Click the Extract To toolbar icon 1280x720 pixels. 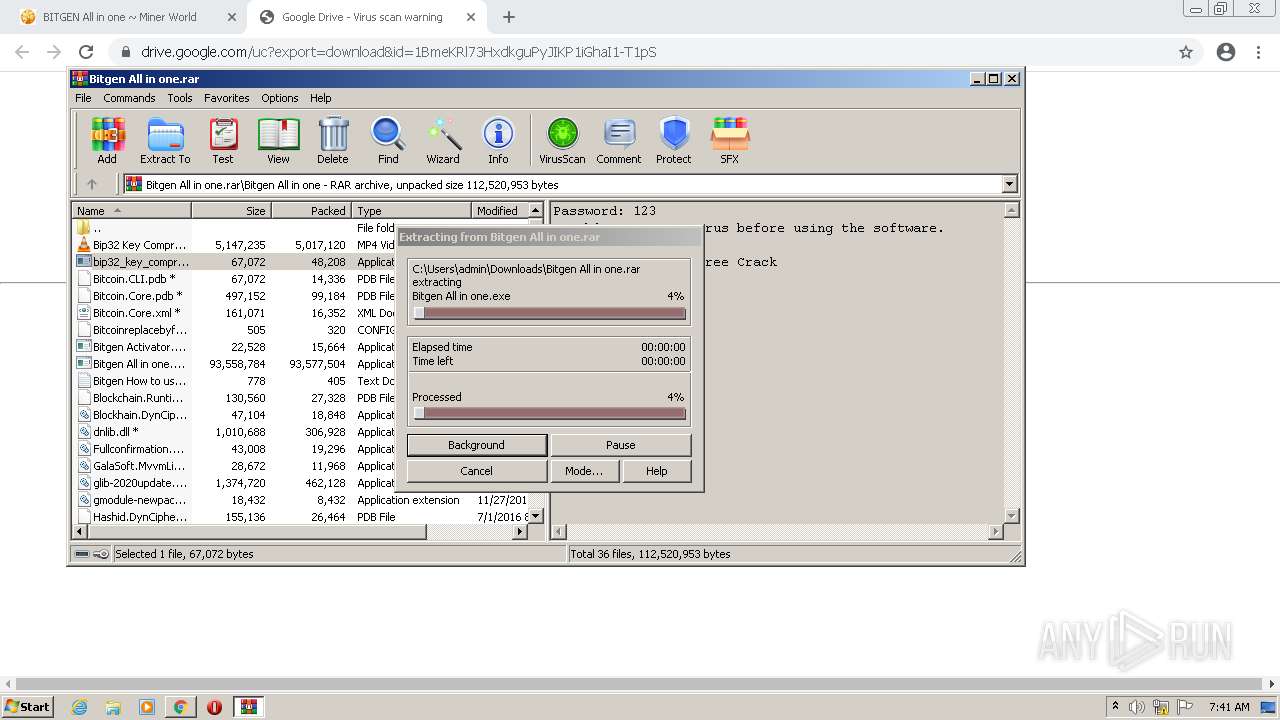(165, 140)
